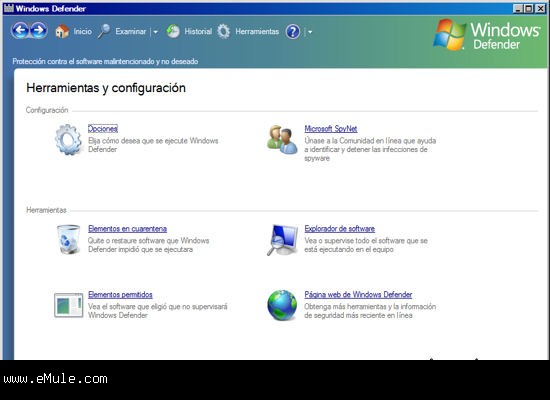Select text 'Vea o supervise todo el software'
The width and height of the screenshot is (550, 400).
click(355, 241)
